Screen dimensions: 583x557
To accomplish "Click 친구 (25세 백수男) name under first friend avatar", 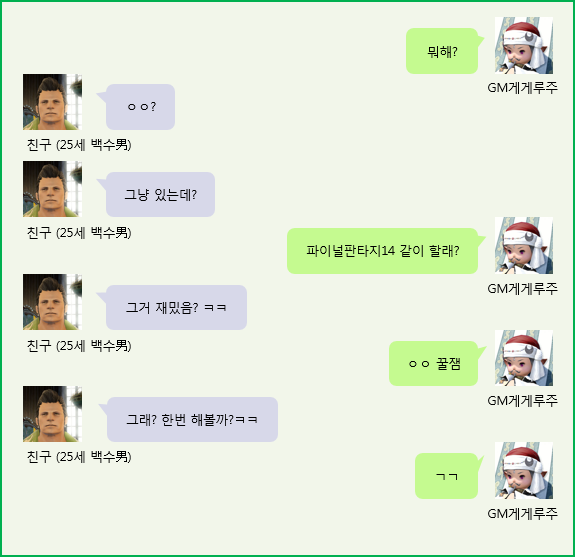I will tap(79, 145).
